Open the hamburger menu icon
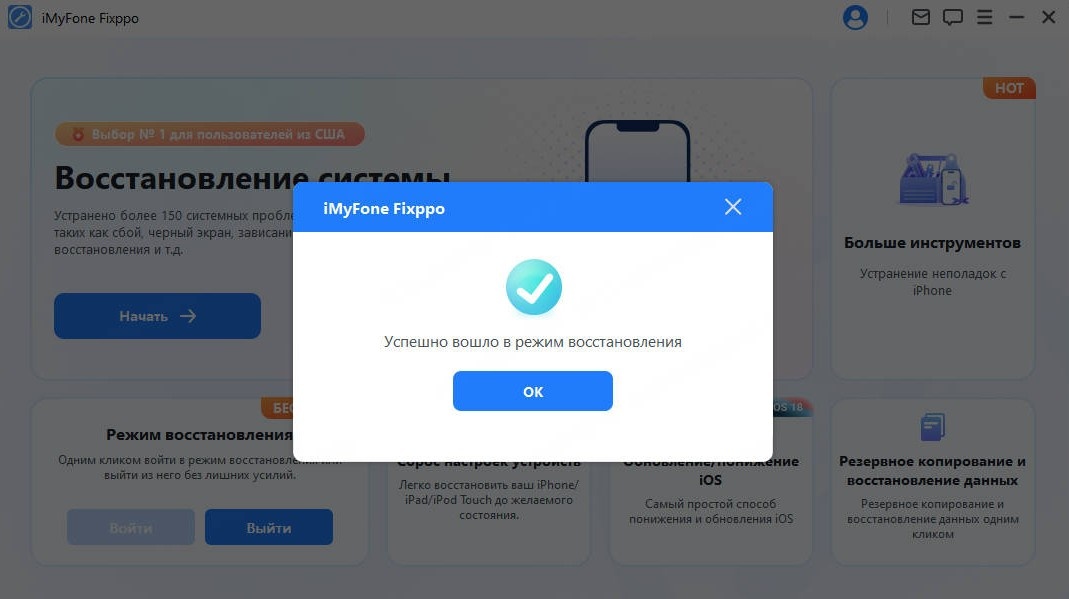This screenshot has height=599, width=1069. (x=984, y=17)
